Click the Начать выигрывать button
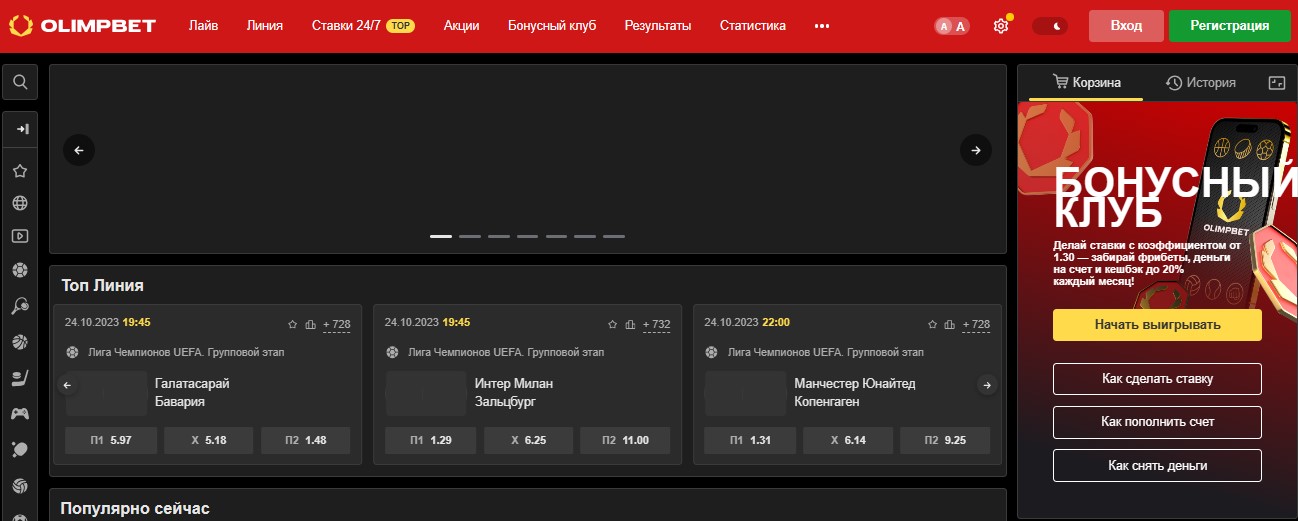1298x521 pixels. tap(1157, 325)
